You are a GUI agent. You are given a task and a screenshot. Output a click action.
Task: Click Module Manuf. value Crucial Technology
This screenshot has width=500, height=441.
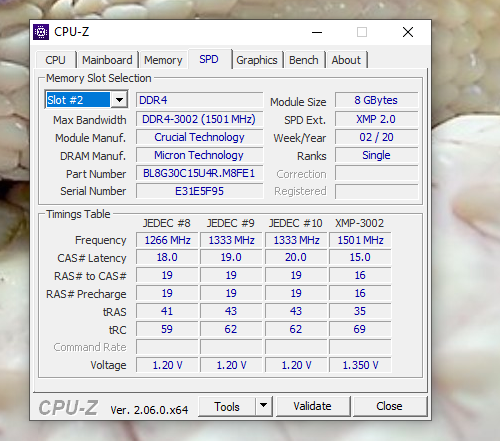pos(199,137)
